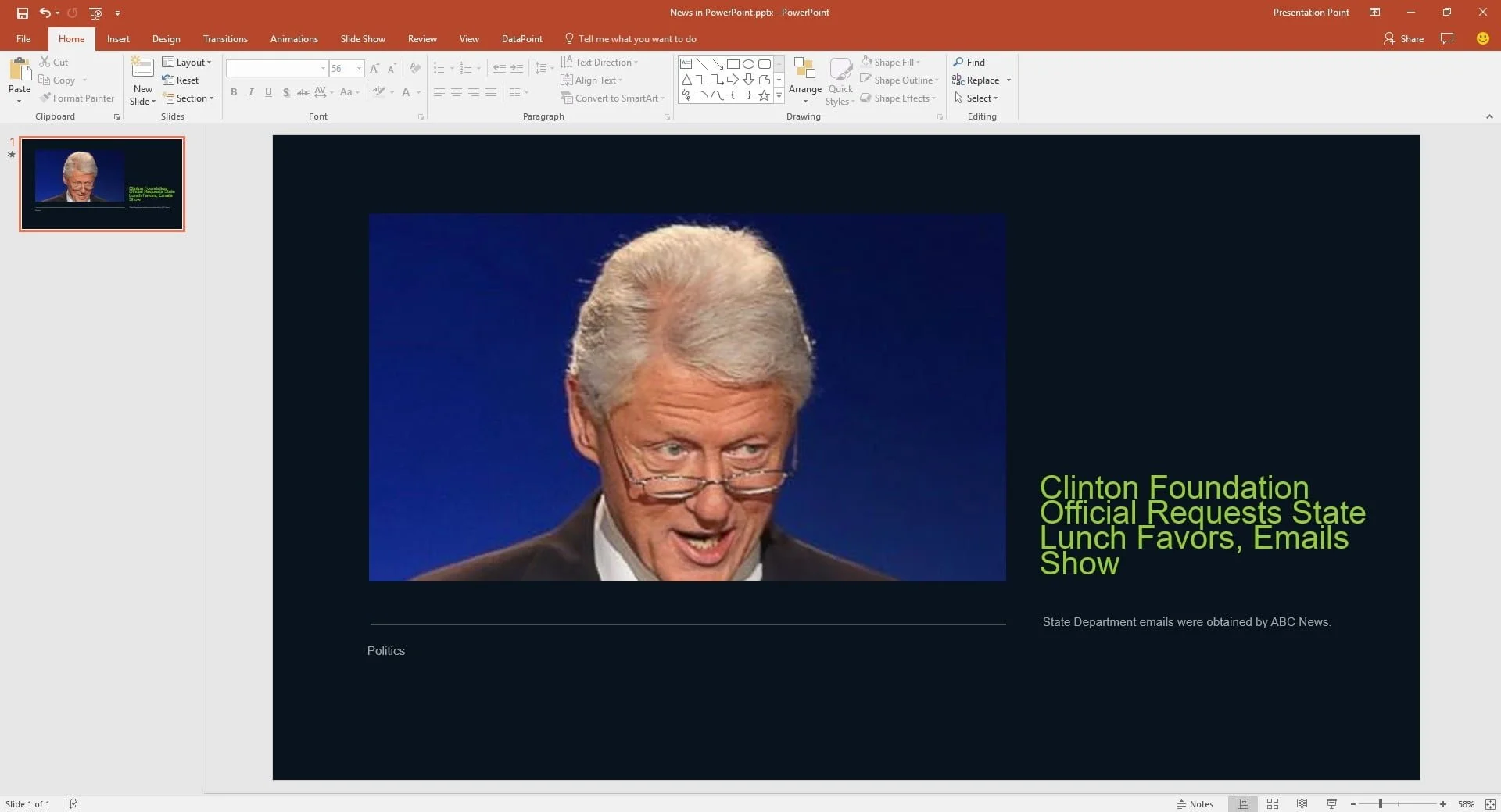The width and height of the screenshot is (1501, 812).
Task: Click the Find magnifier icon
Action: tap(958, 62)
